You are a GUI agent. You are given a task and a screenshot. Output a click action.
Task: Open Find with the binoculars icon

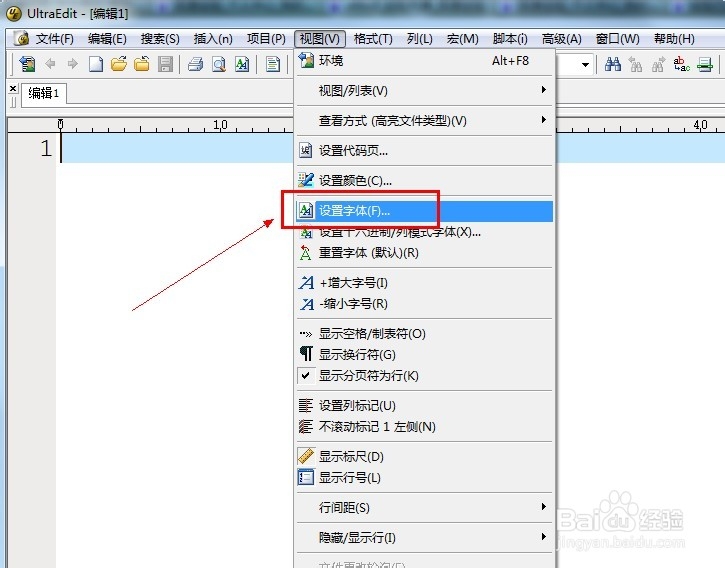click(x=613, y=64)
